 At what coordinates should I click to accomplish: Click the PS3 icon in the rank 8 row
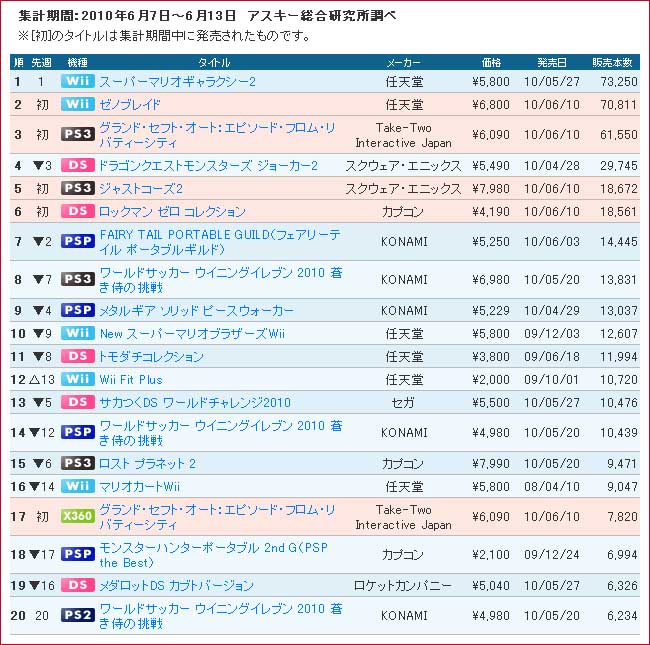pos(78,279)
